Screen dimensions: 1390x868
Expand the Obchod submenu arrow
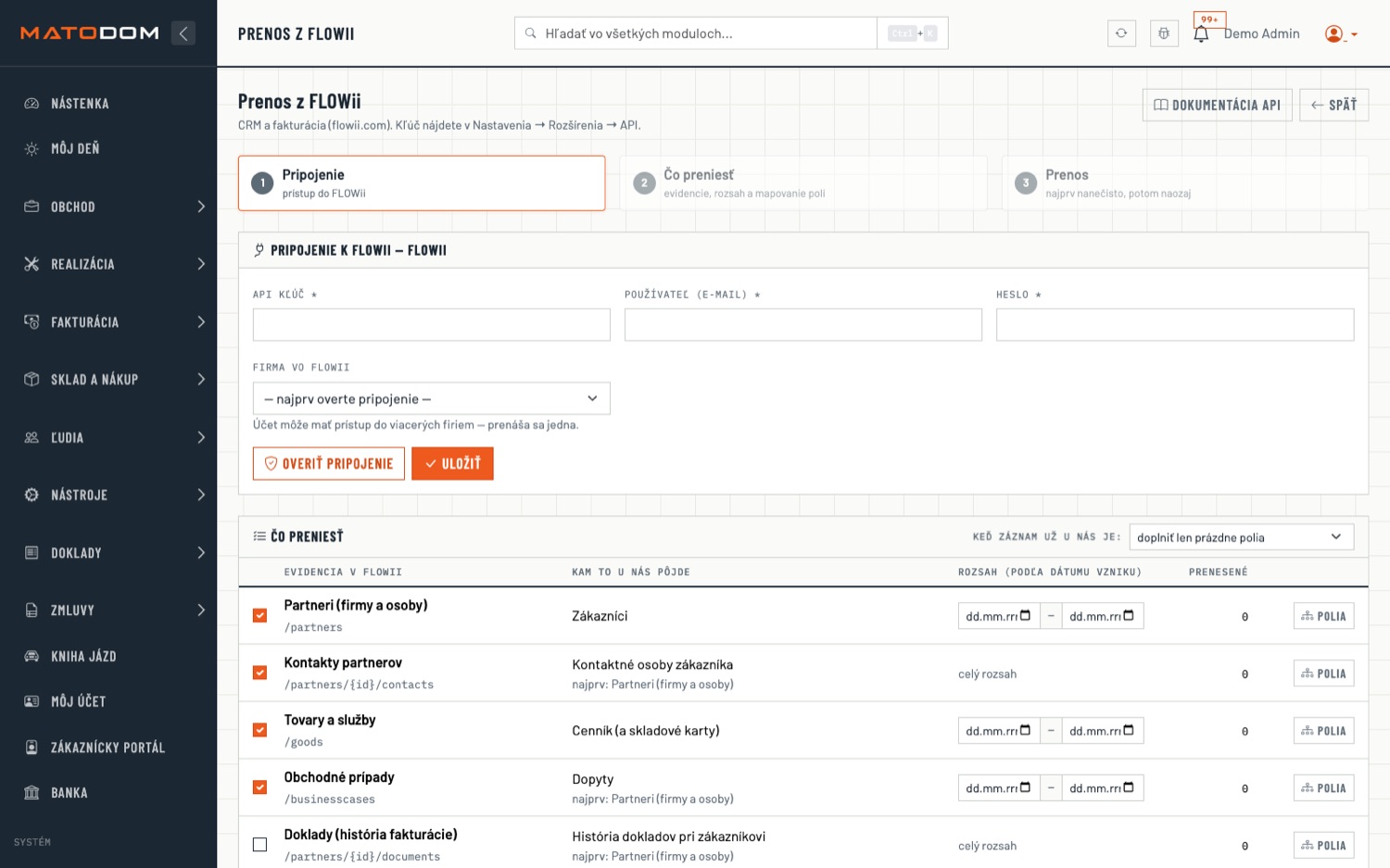pyautogui.click(x=201, y=207)
